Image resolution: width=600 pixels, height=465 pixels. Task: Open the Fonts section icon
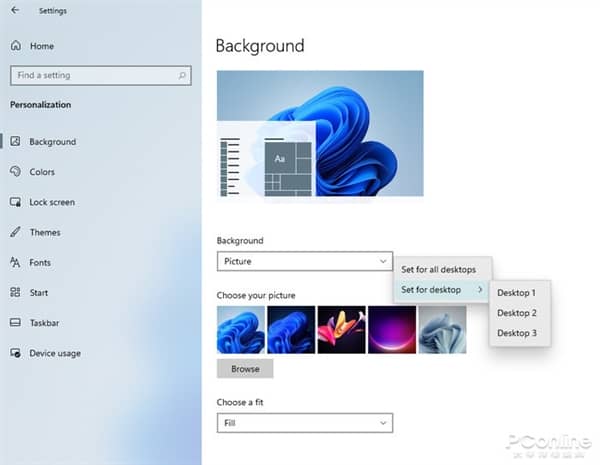(x=15, y=262)
